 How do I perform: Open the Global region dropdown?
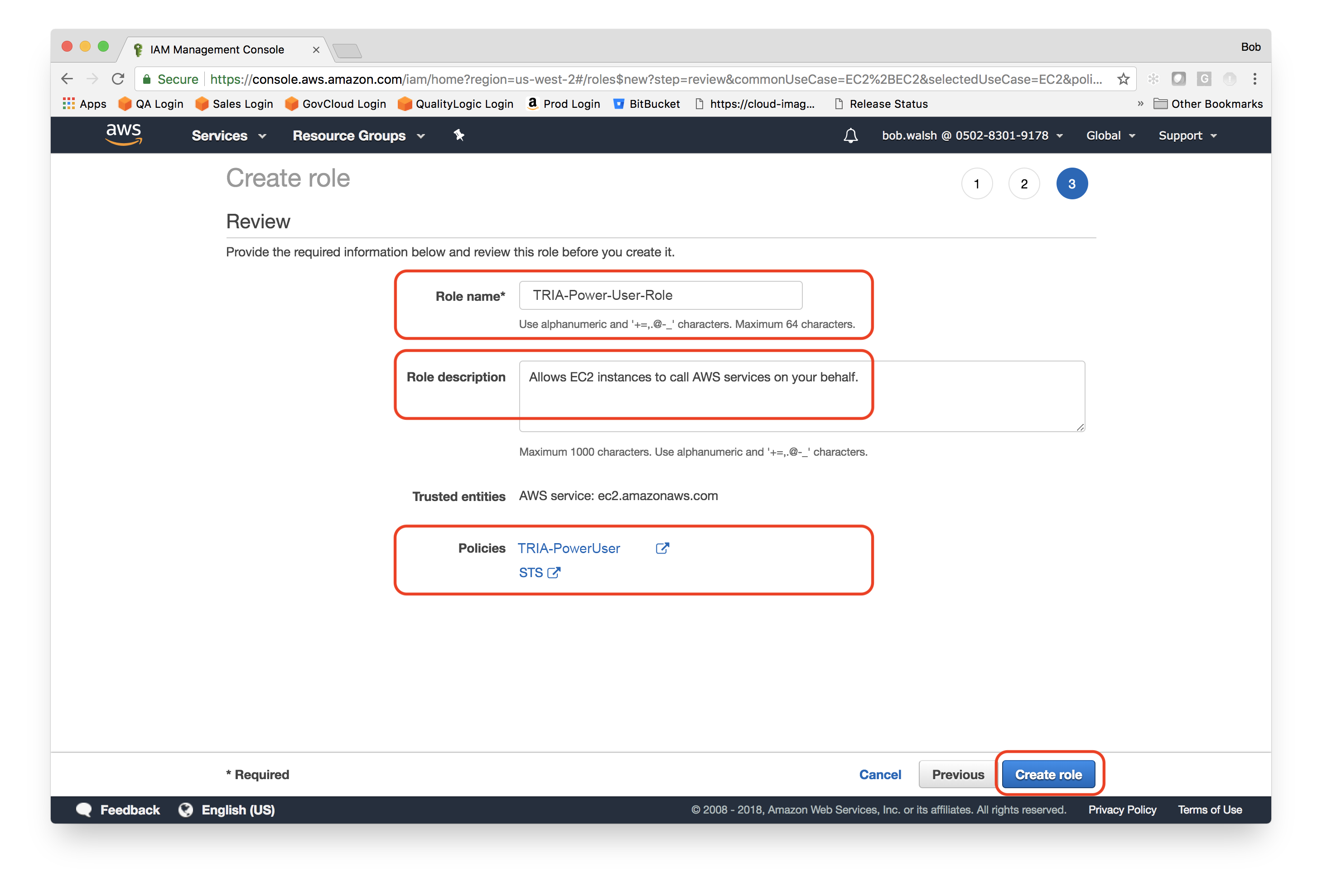tap(1110, 135)
